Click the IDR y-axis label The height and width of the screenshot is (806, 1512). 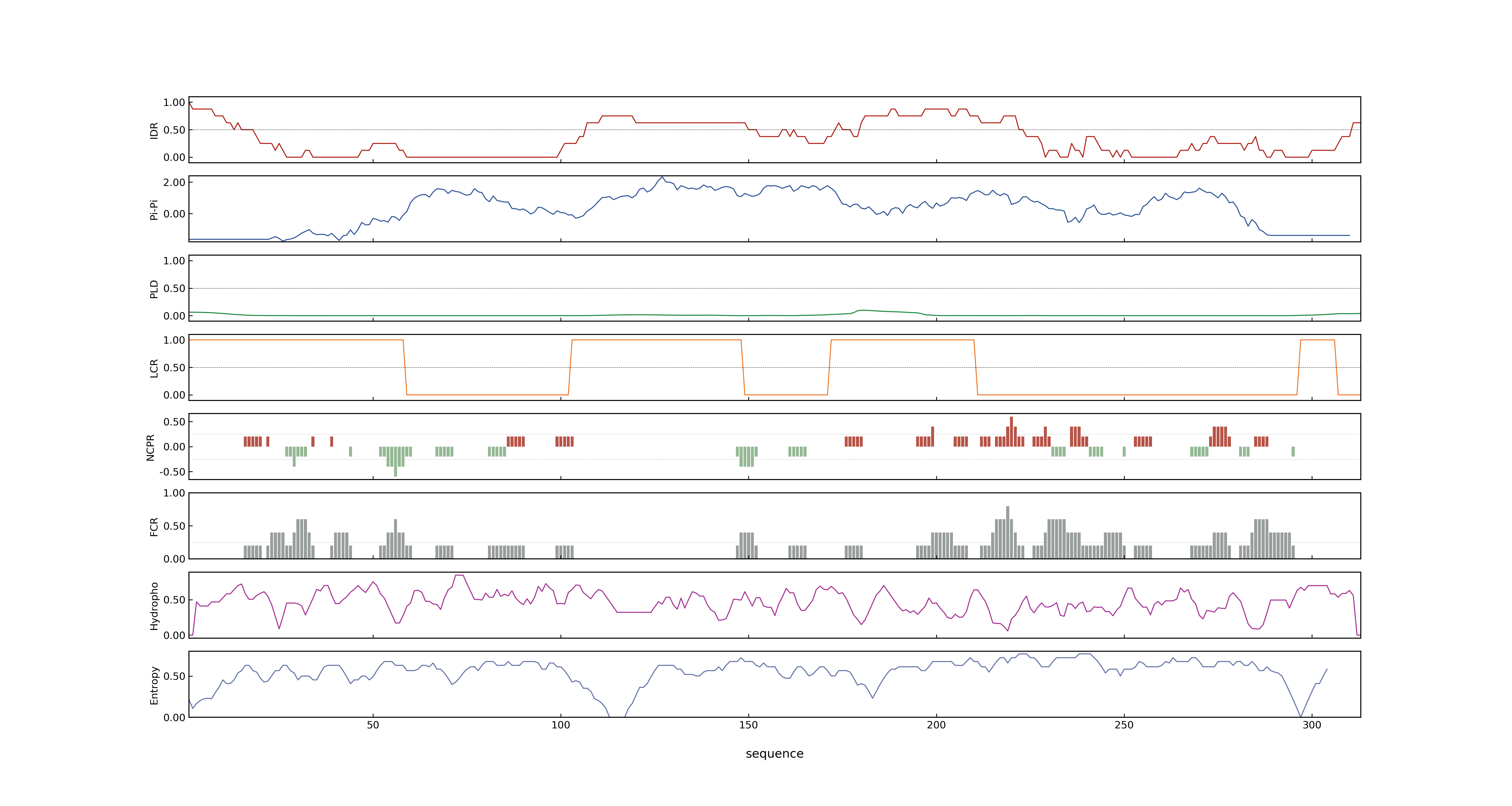pos(154,130)
